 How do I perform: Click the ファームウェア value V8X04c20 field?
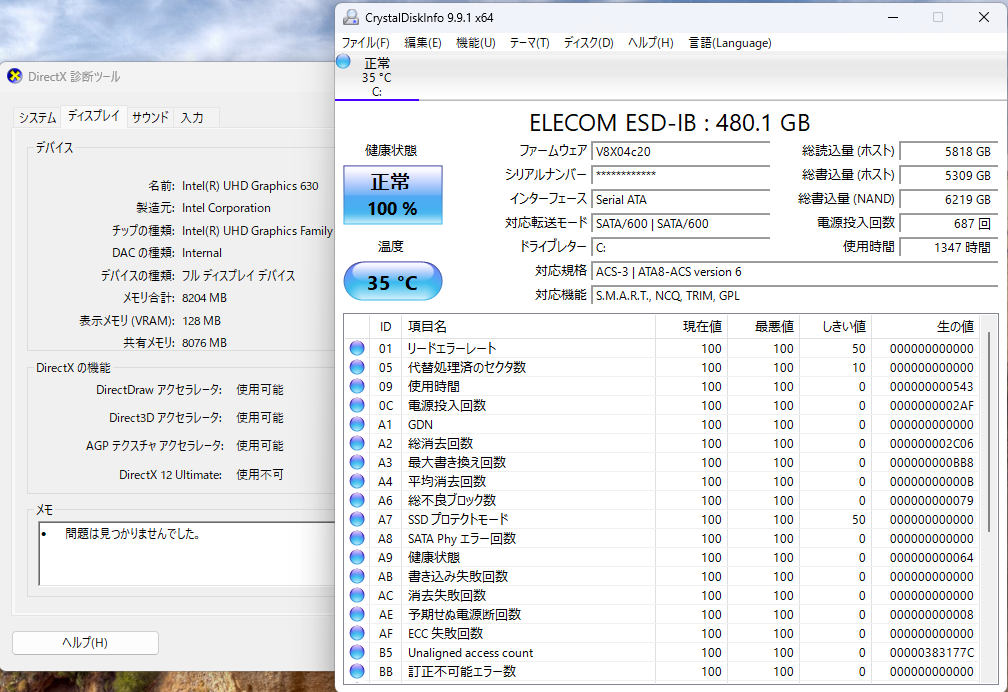(680, 152)
